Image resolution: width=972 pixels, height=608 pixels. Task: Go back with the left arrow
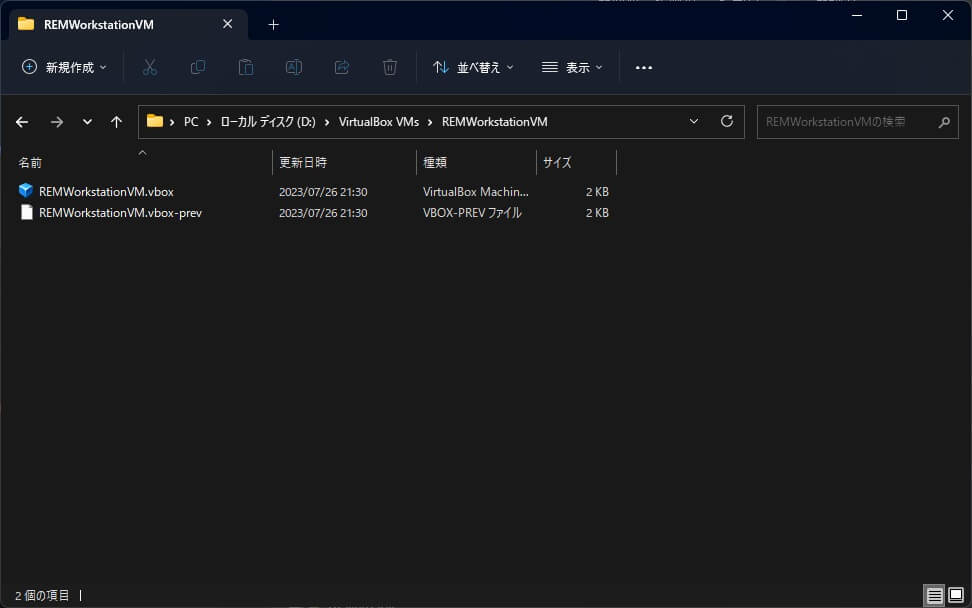(22, 122)
